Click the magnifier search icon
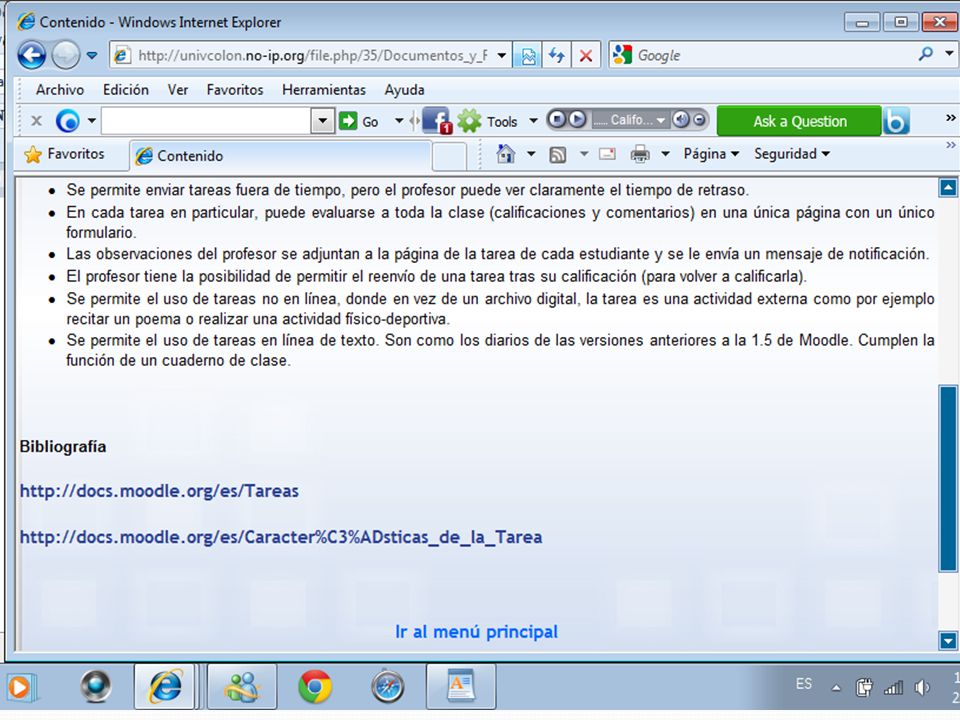This screenshot has height=720, width=960. 926,54
